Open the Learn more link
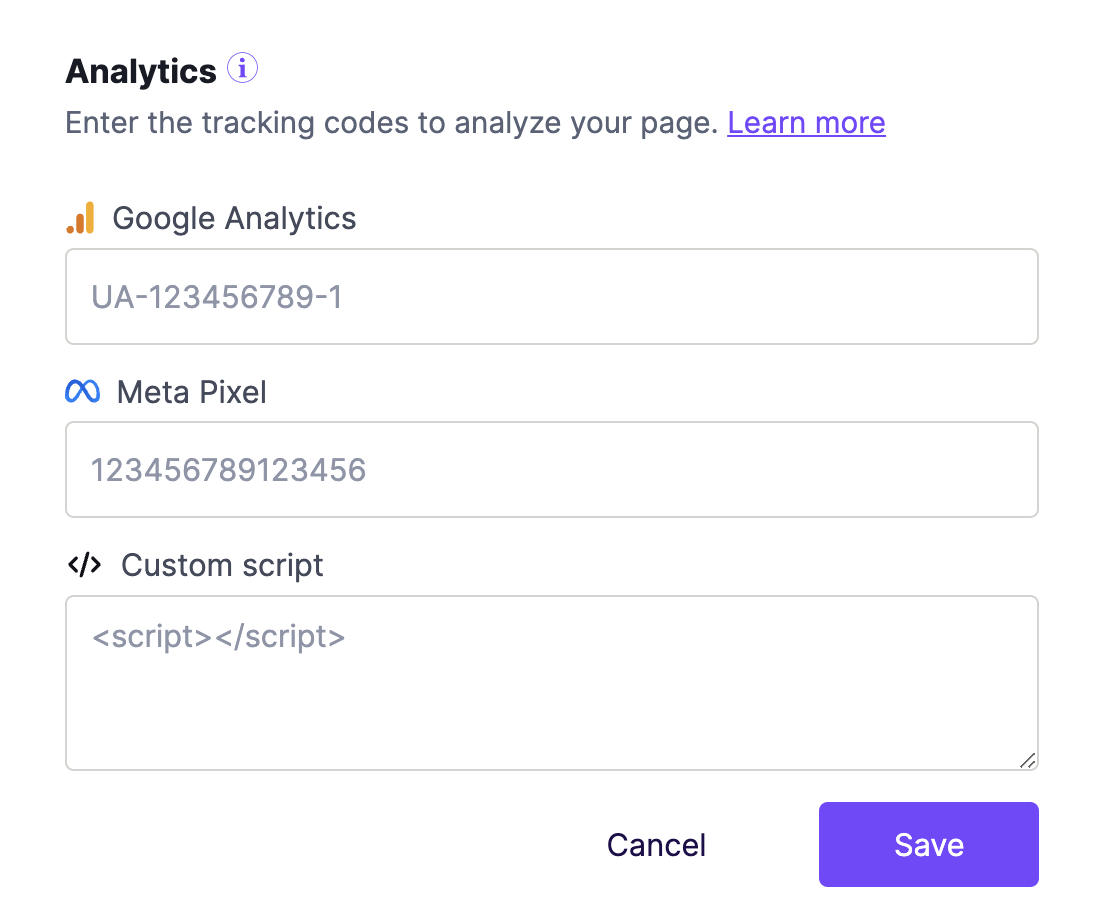The height and width of the screenshot is (916, 1105). coord(806,123)
